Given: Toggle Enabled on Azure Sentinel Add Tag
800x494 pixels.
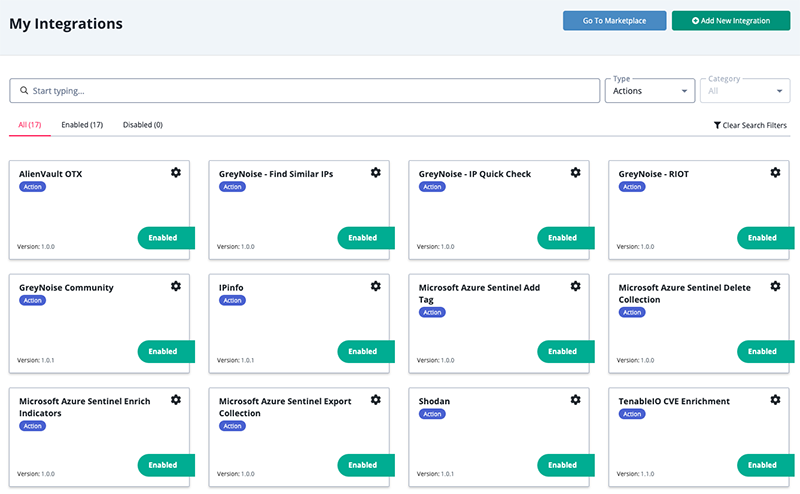Looking at the screenshot, I should click(x=566, y=352).
